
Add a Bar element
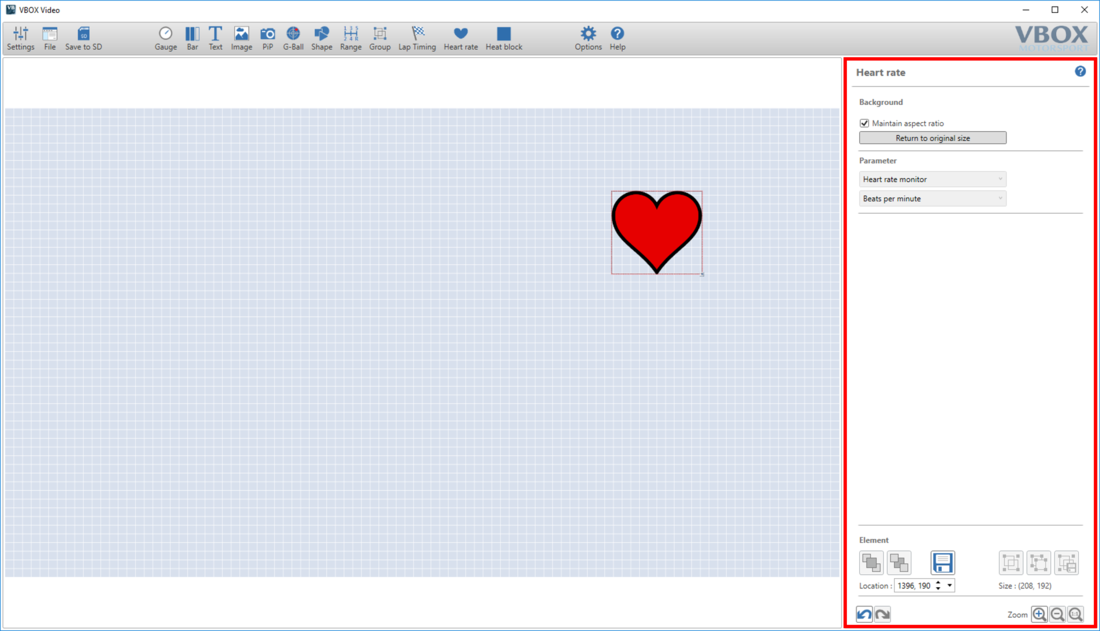click(x=192, y=39)
